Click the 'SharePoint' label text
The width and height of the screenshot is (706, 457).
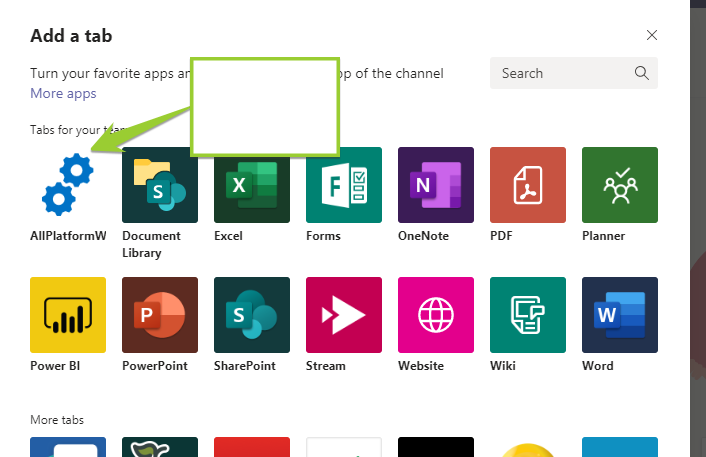pyautogui.click(x=244, y=366)
